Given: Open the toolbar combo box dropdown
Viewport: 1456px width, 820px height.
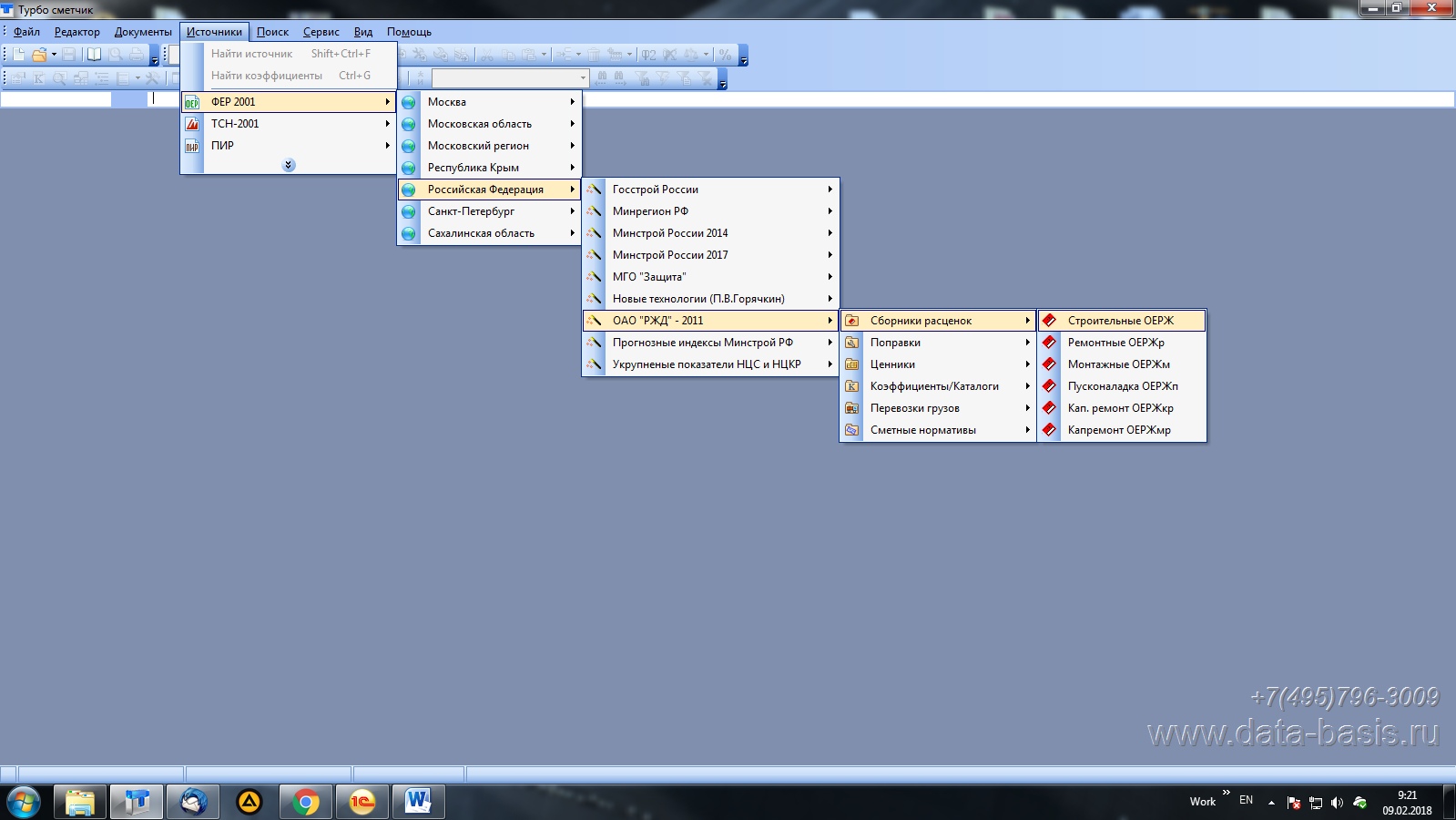Looking at the screenshot, I should 583,78.
